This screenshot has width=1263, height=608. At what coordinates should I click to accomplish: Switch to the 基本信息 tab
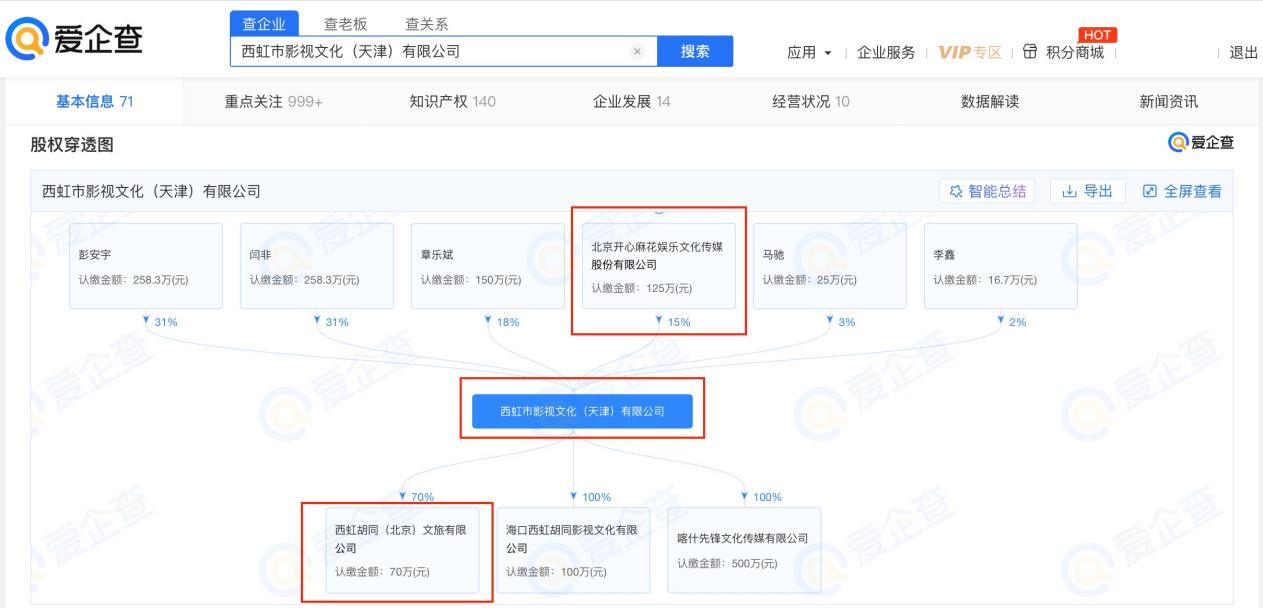(94, 101)
